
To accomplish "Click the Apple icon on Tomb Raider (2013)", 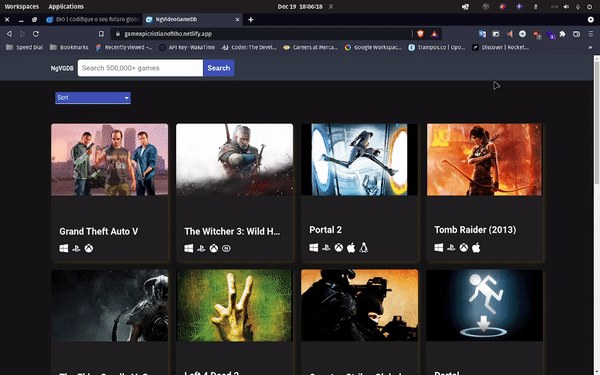I will point(476,248).
